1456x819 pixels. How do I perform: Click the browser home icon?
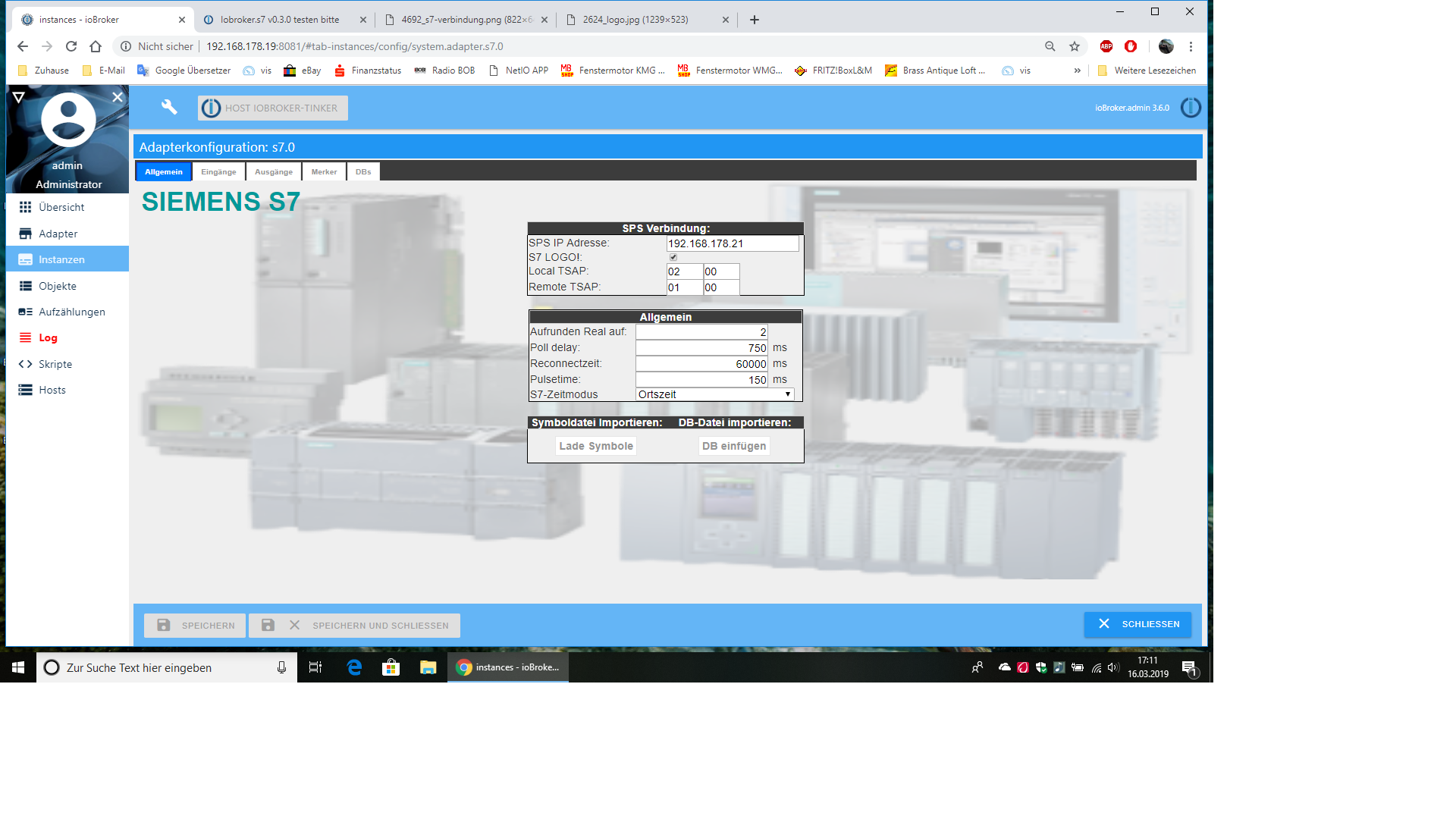[96, 46]
